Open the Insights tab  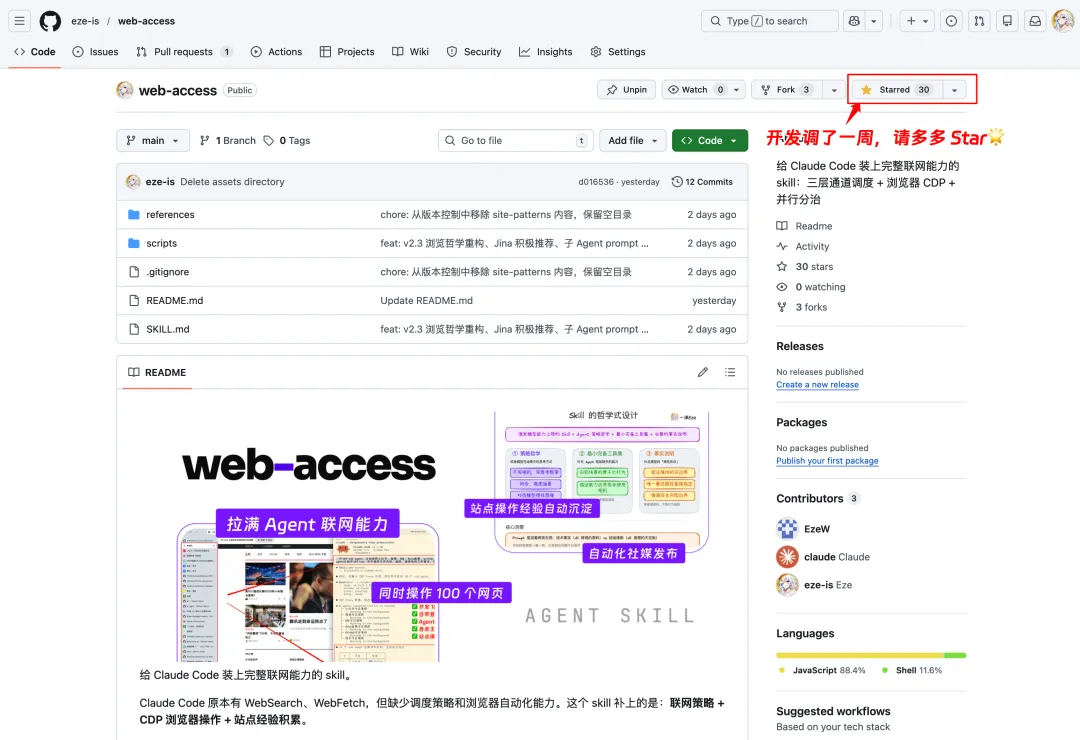click(x=545, y=52)
